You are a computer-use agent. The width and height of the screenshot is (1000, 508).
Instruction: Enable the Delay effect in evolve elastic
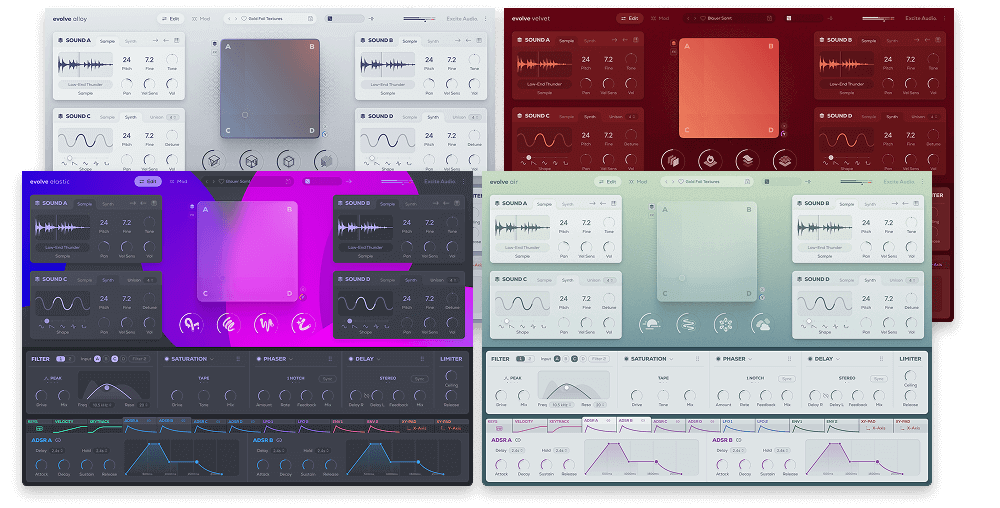coord(349,358)
